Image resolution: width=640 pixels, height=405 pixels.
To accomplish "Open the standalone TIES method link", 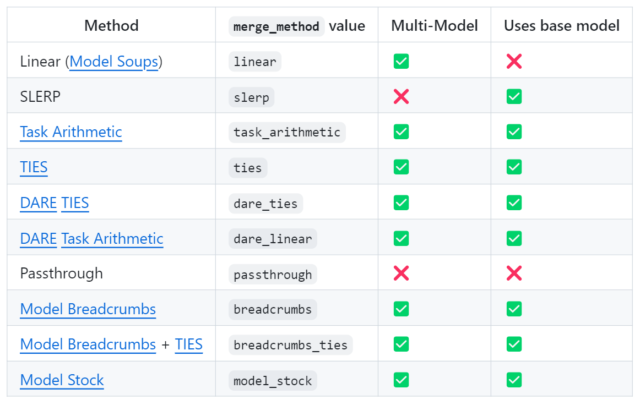I will coord(34,168).
